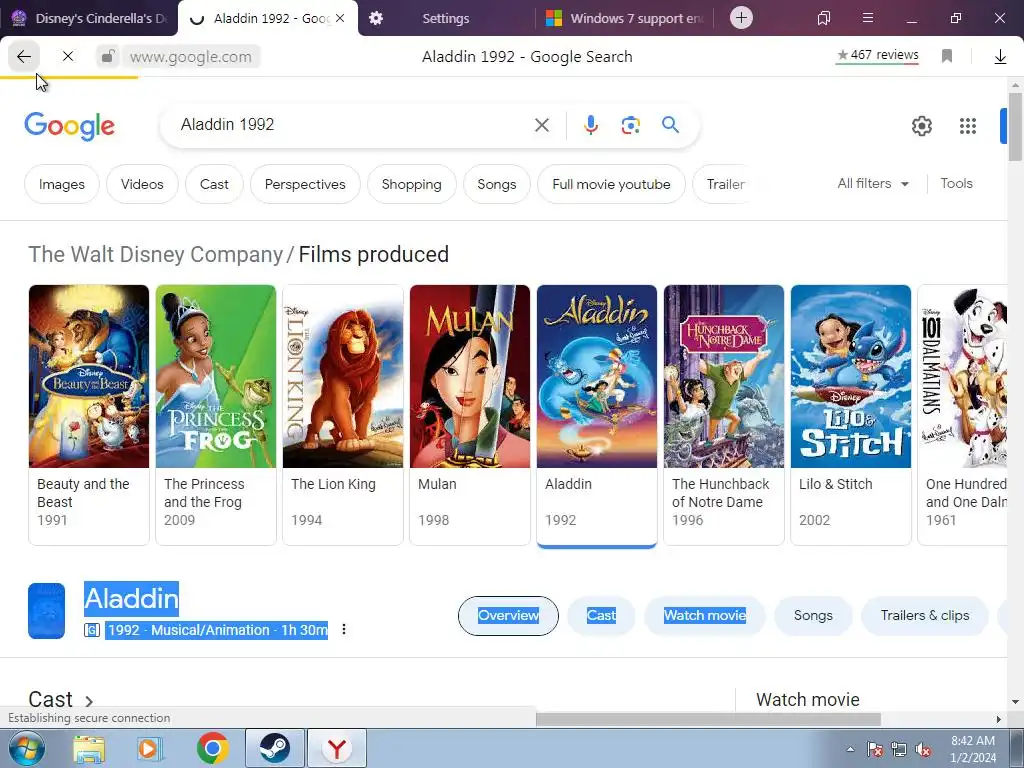1024x768 pixels.
Task: Filter results by Images
Action: point(62,184)
